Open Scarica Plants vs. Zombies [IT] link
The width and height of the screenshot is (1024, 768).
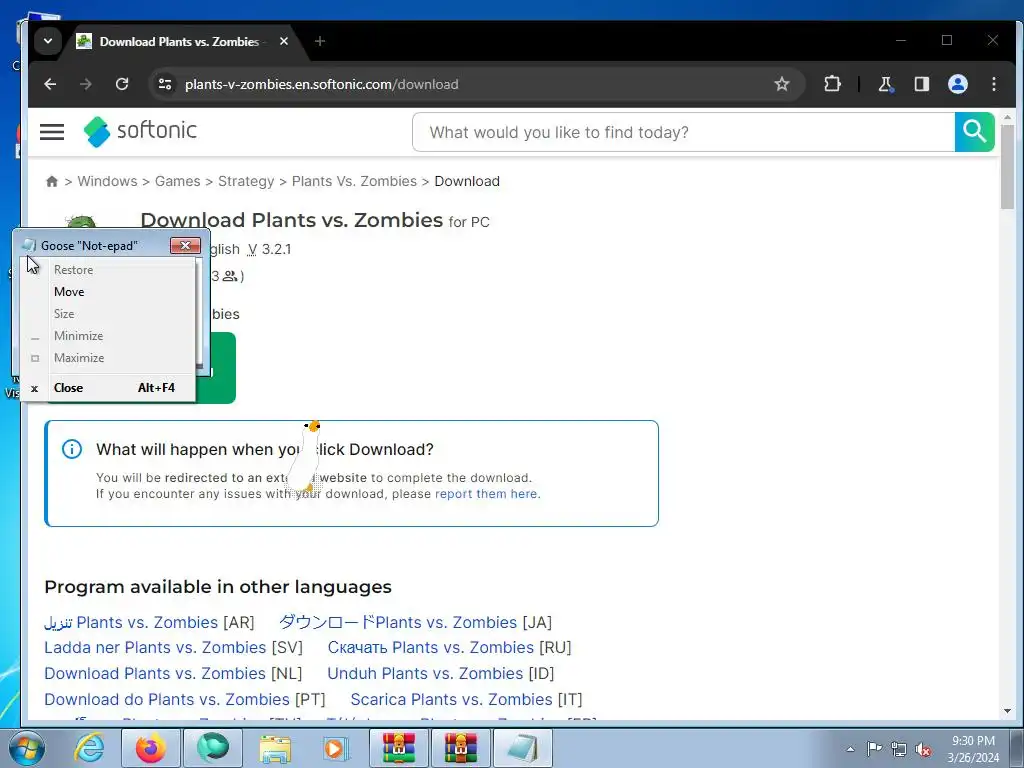(x=466, y=699)
